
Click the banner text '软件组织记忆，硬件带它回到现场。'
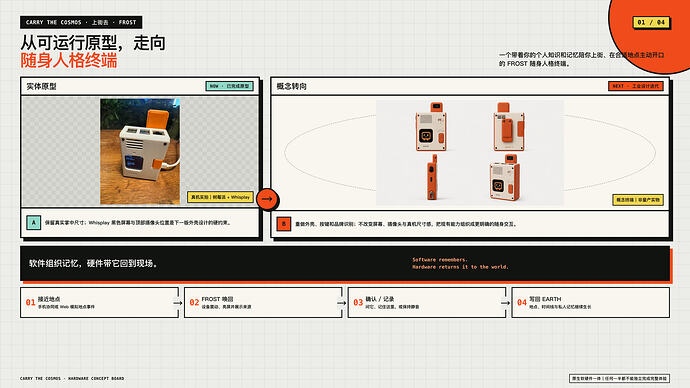click(93, 264)
